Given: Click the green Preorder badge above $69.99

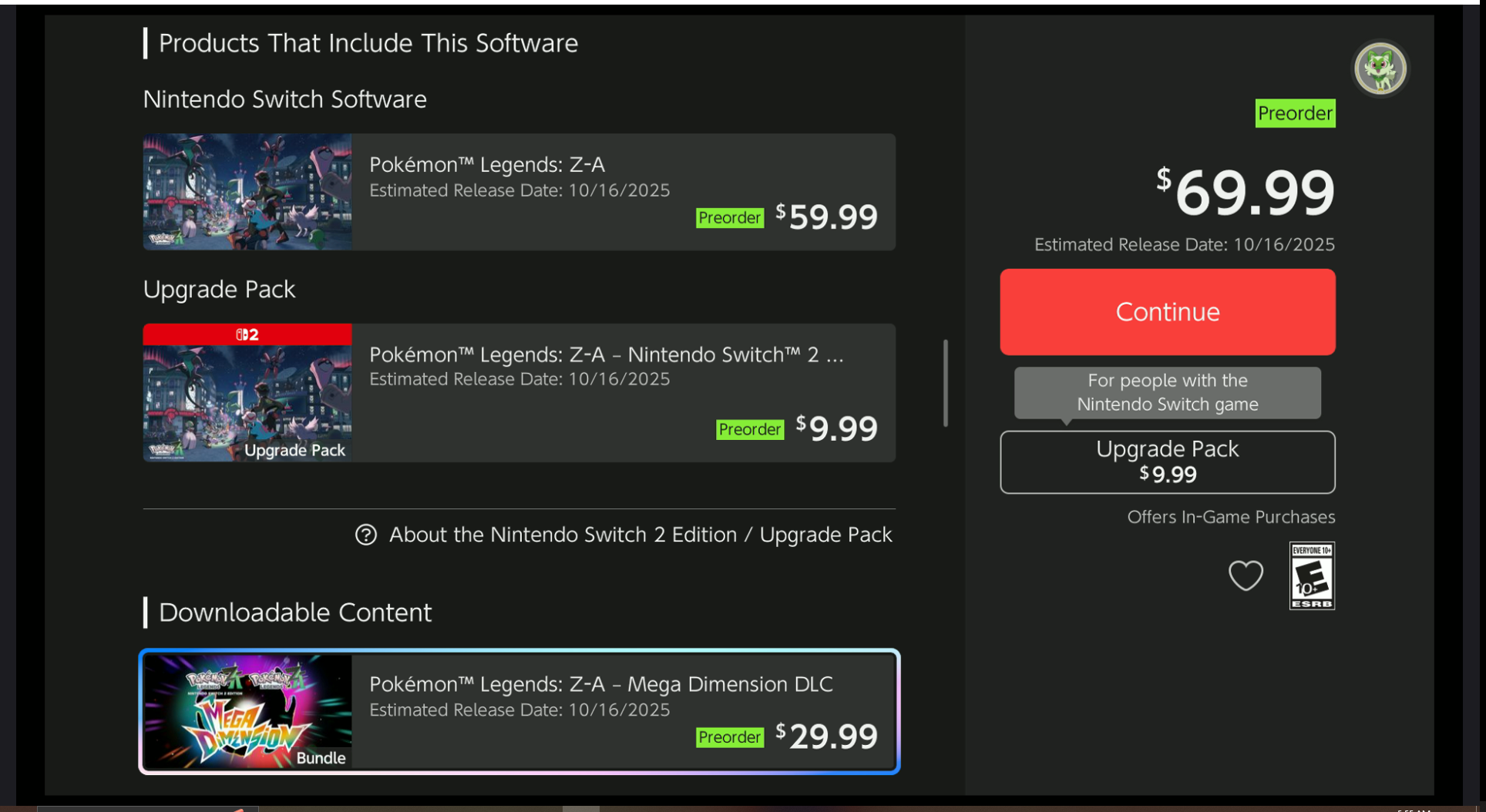Looking at the screenshot, I should click(1295, 113).
